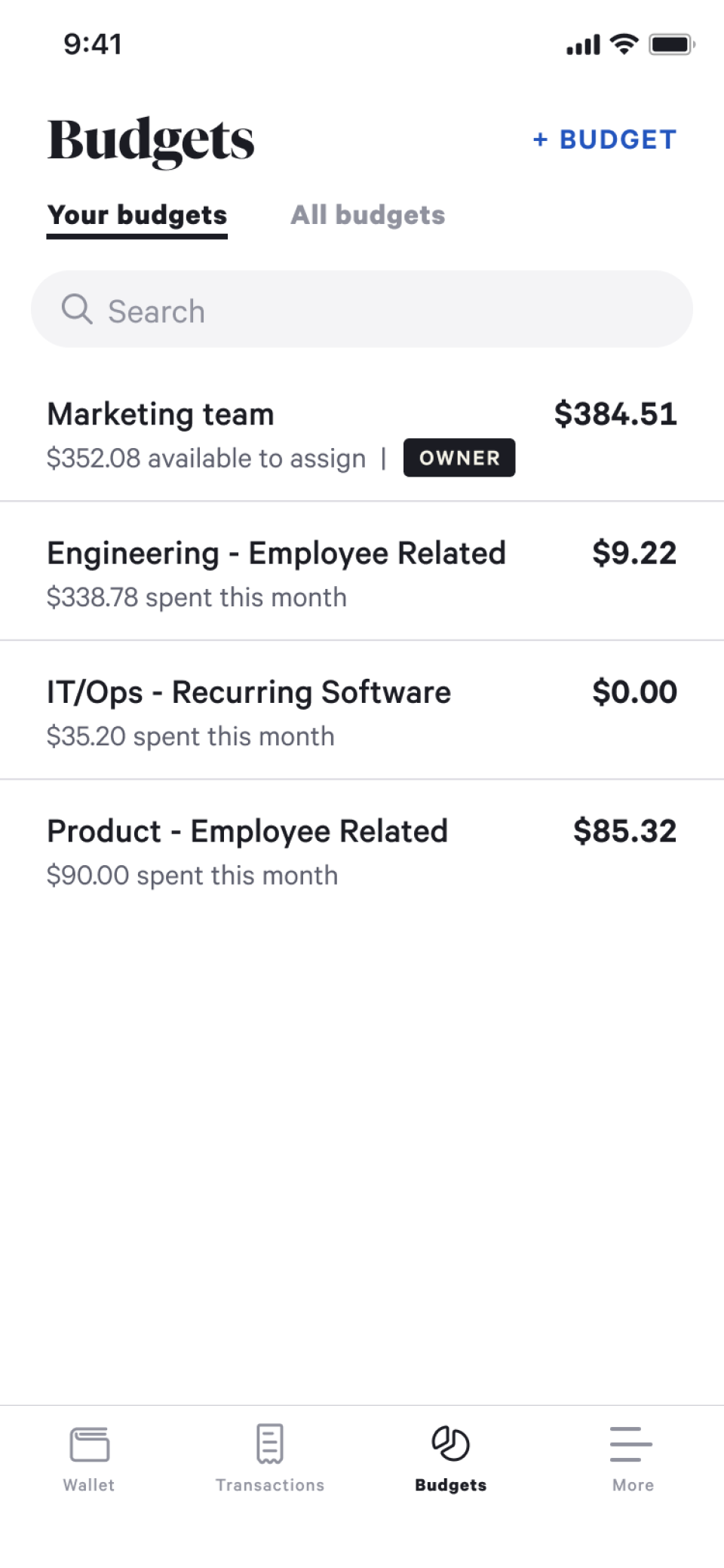Tap the Budgets pie chart icon
The height and width of the screenshot is (1568, 724).
(450, 1444)
